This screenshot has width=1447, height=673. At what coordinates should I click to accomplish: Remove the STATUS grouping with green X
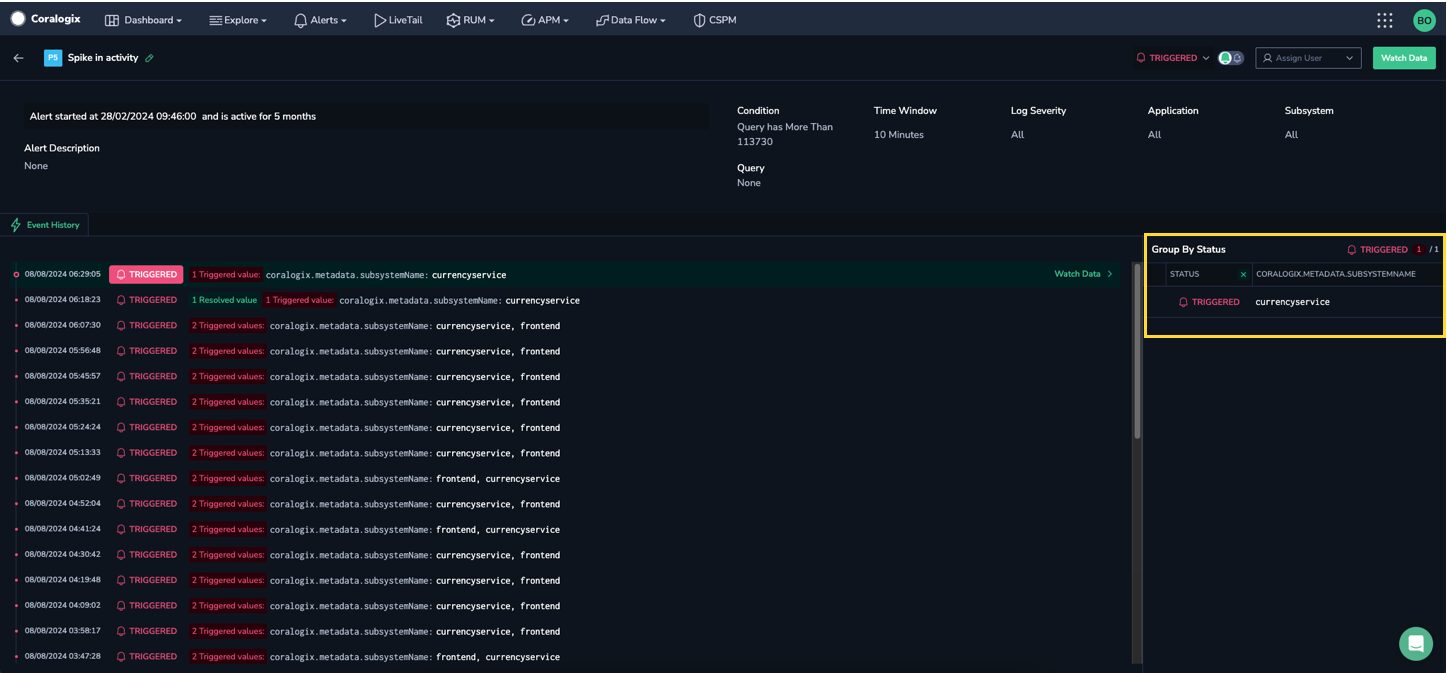point(1243,274)
